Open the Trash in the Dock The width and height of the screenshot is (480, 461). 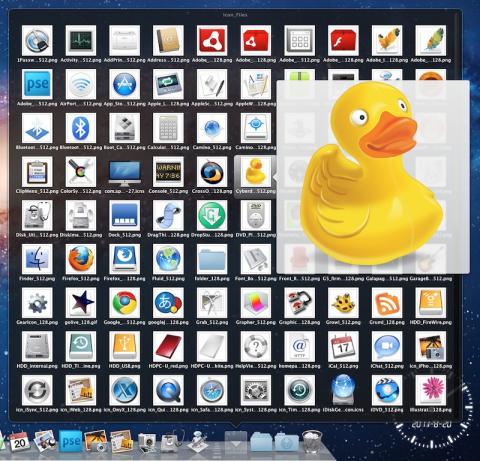tap(312, 442)
